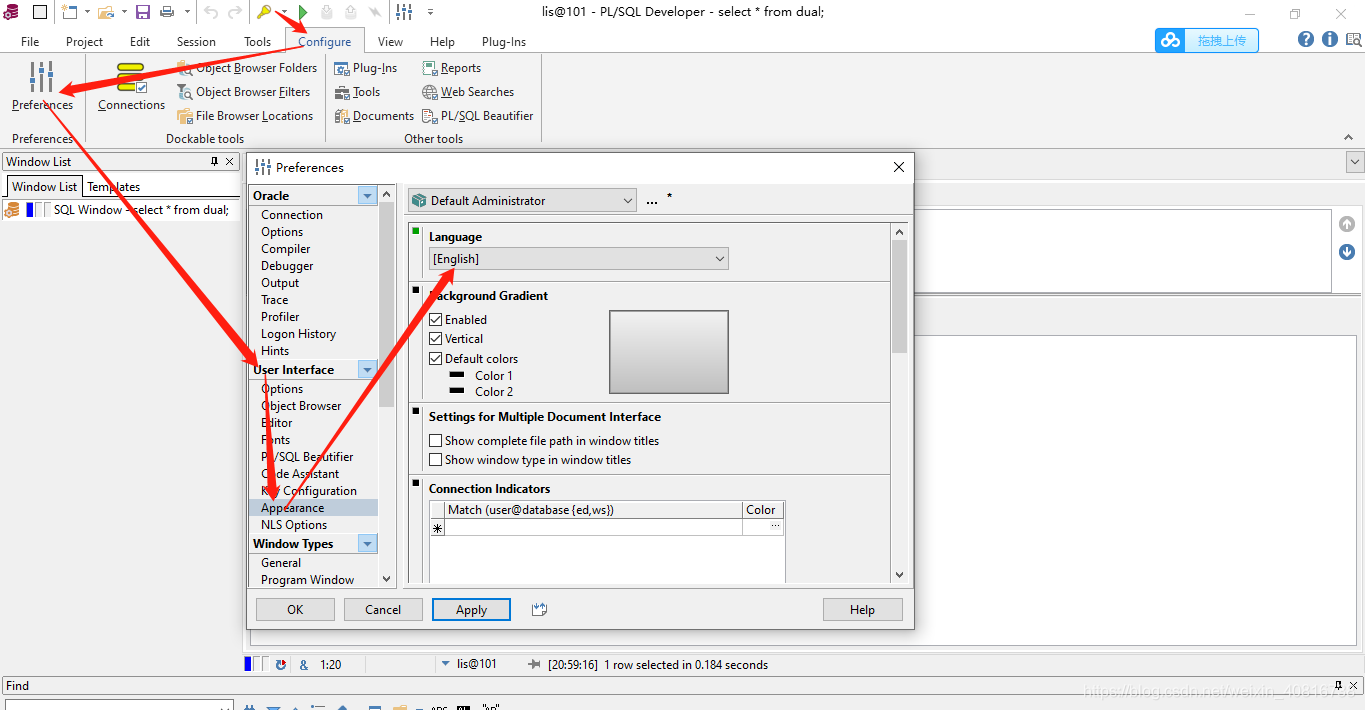Viewport: 1365px width, 710px height.
Task: Click the gray up-arrow previous statement icon
Action: (x=1347, y=224)
